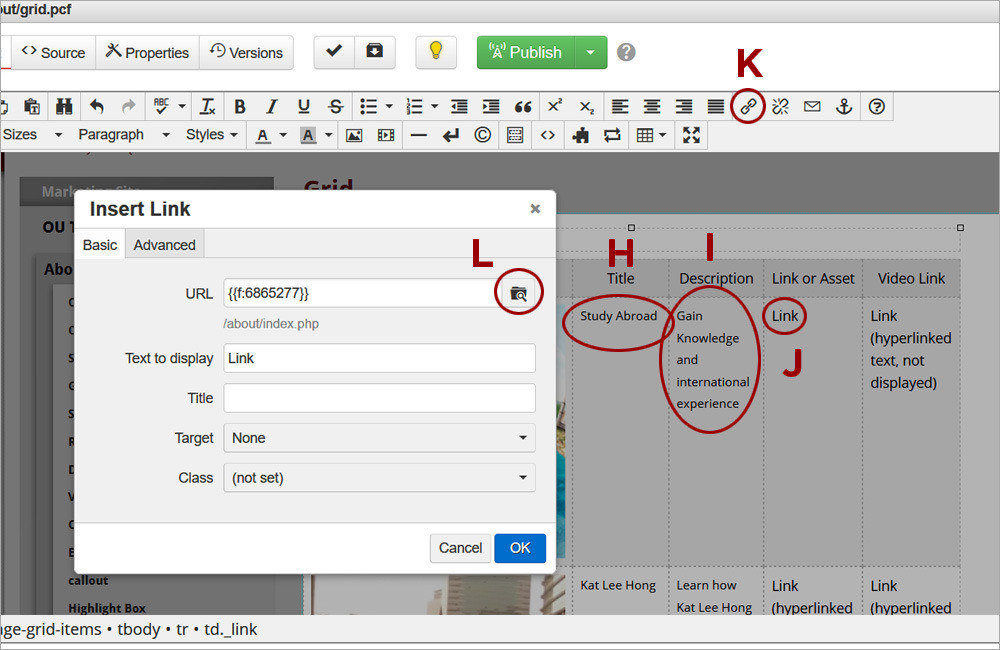Toggle fullscreen editor mode
Image resolution: width=1000 pixels, height=650 pixels.
(691, 135)
